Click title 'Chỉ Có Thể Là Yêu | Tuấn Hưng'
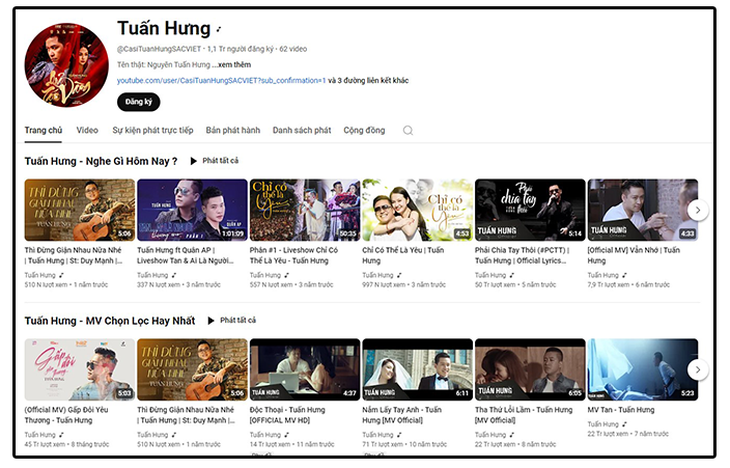 tap(403, 256)
